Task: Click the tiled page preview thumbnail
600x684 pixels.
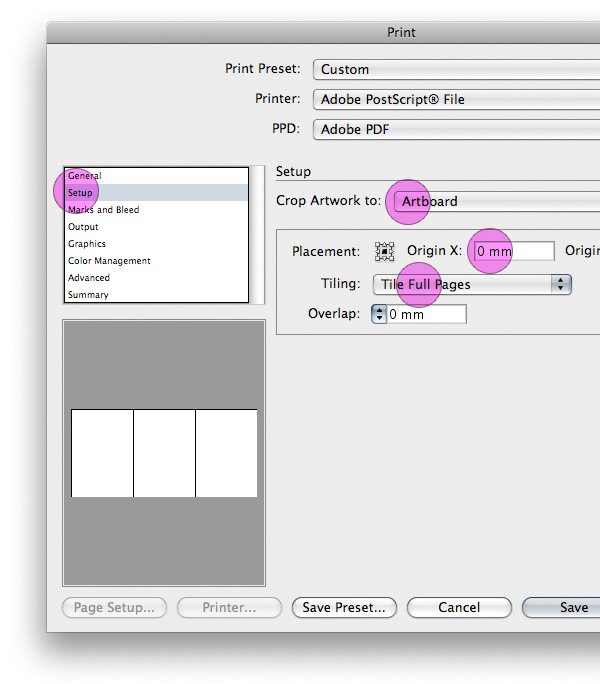Action: 164,453
